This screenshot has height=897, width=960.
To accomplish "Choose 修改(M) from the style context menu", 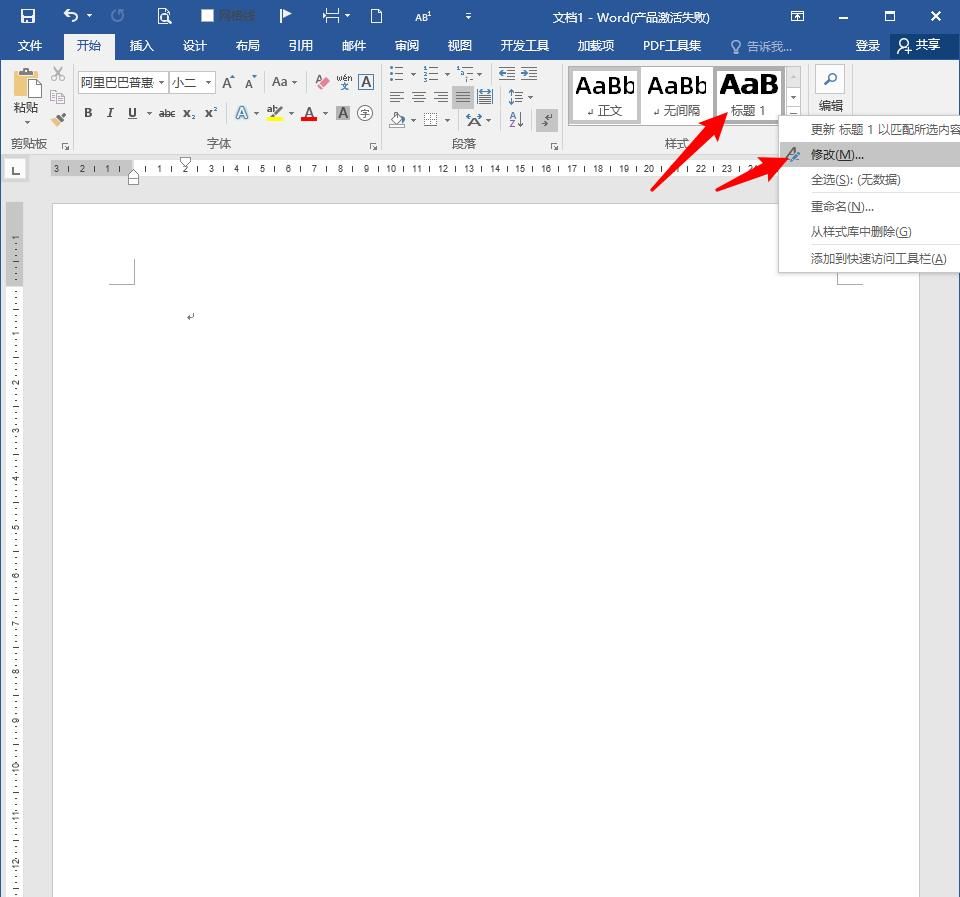I will (838, 155).
